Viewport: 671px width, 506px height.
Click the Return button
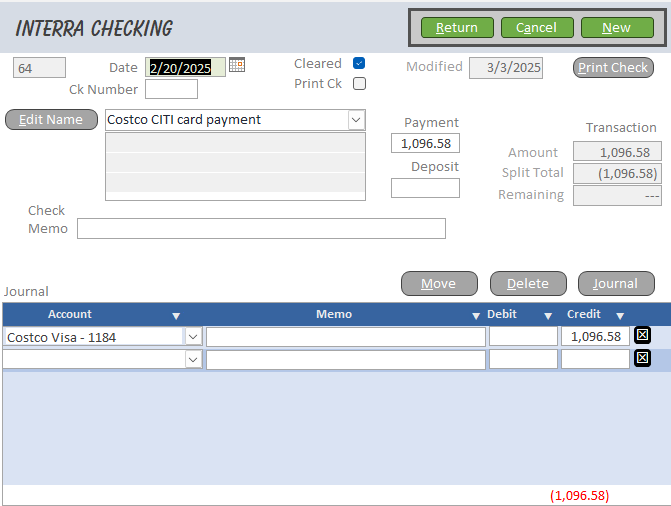point(457,28)
